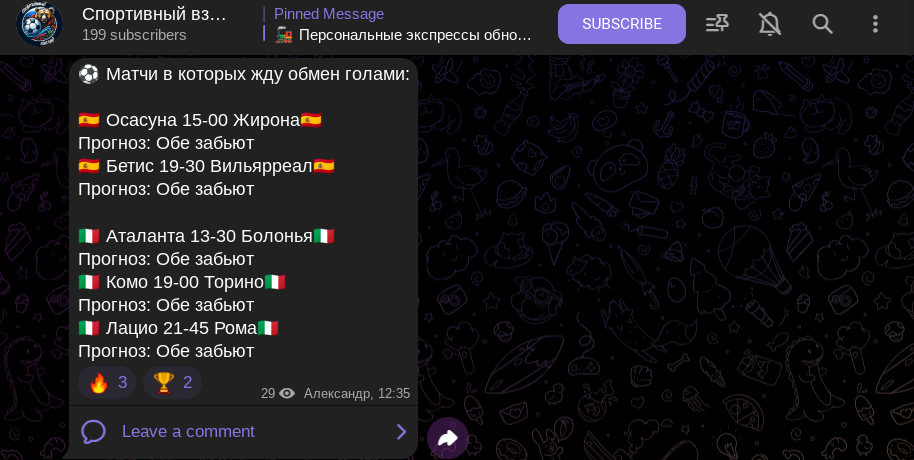Click the 199 subscribers label
Screen dimensions: 914x460
click(x=134, y=35)
